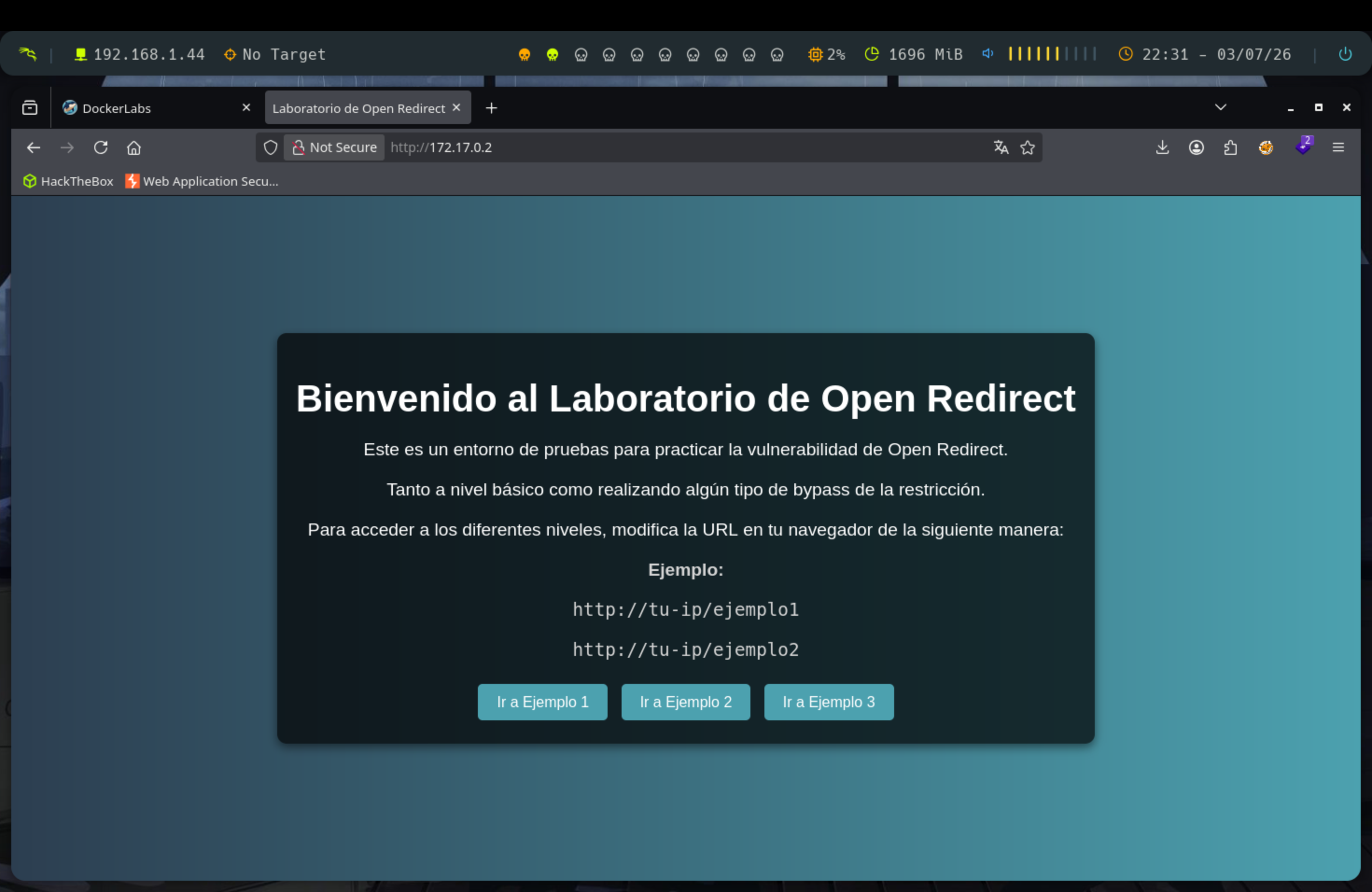Mute with the speaker volume icon
The image size is (1372, 892).
click(987, 54)
